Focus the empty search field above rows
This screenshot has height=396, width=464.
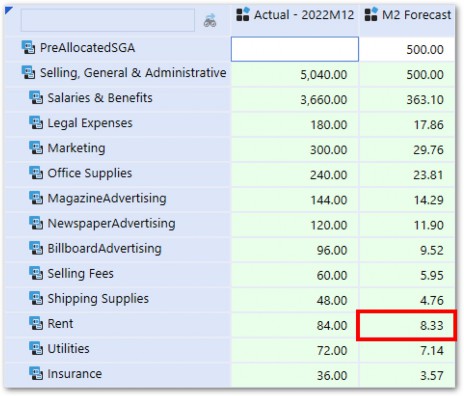[108, 20]
